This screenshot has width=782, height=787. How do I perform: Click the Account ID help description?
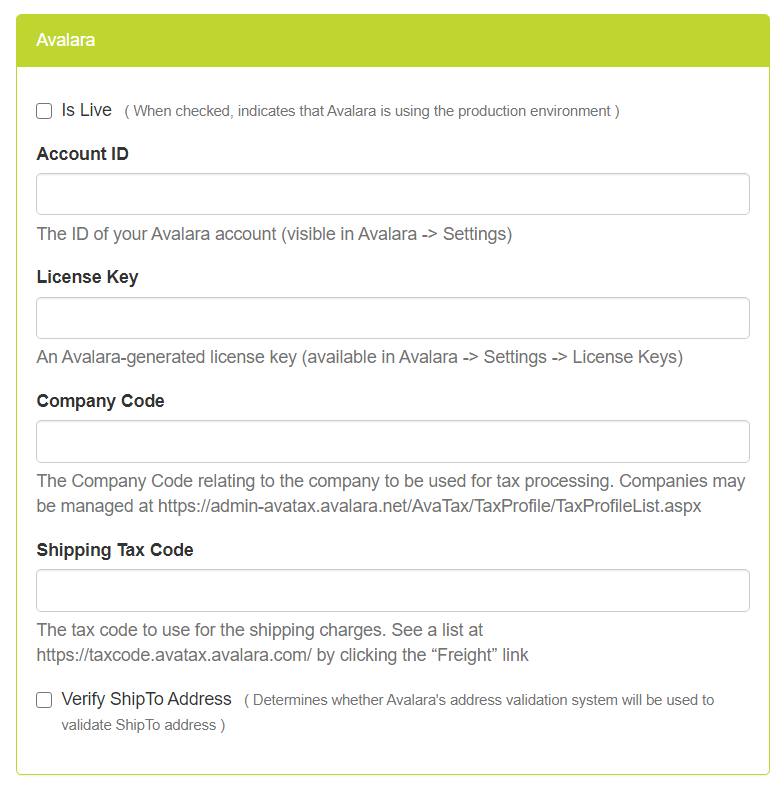(274, 234)
